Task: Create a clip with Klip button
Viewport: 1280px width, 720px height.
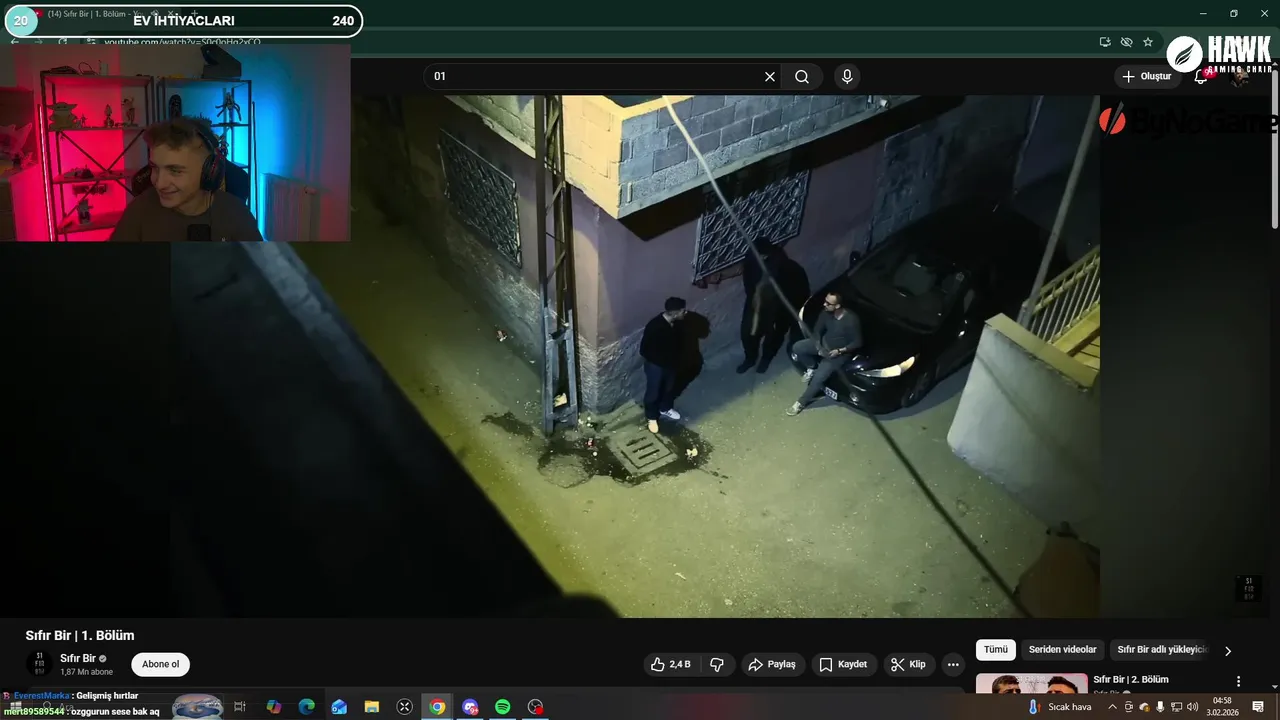Action: tap(909, 664)
